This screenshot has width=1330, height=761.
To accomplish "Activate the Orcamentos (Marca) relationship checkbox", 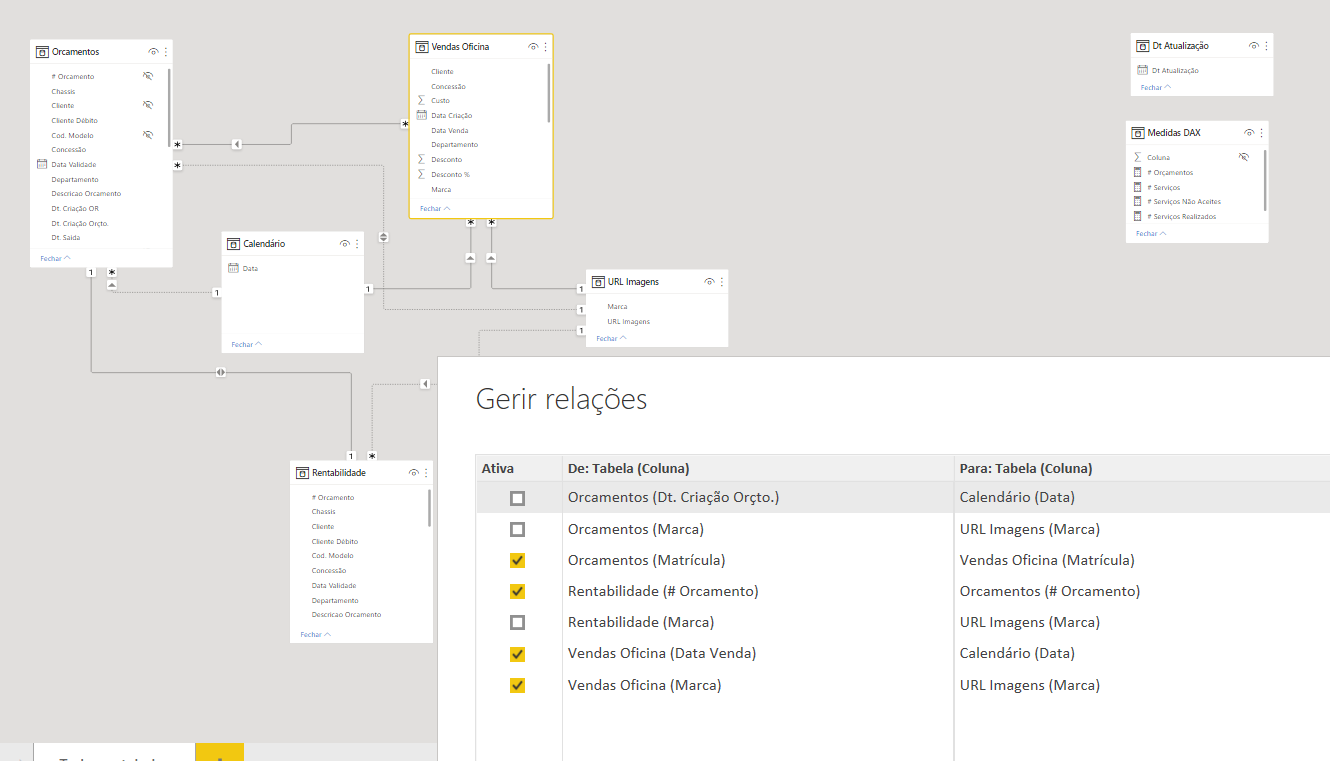I will pyautogui.click(x=517, y=529).
